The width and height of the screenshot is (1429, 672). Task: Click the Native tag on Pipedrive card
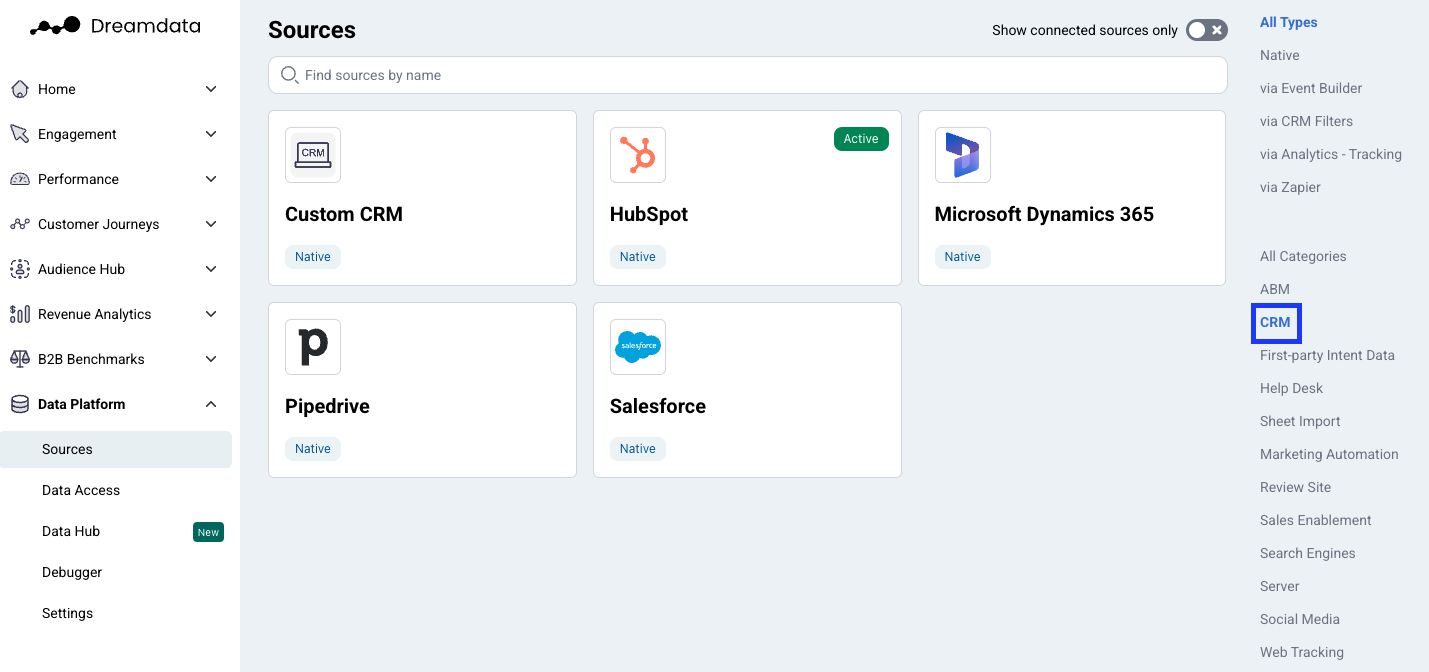(x=313, y=449)
